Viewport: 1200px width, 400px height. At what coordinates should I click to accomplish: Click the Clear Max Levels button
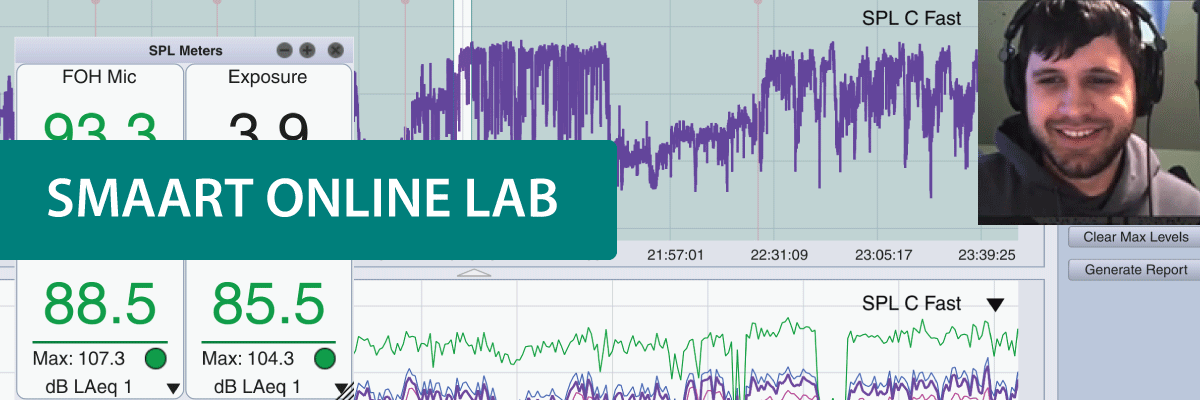[x=1135, y=237]
